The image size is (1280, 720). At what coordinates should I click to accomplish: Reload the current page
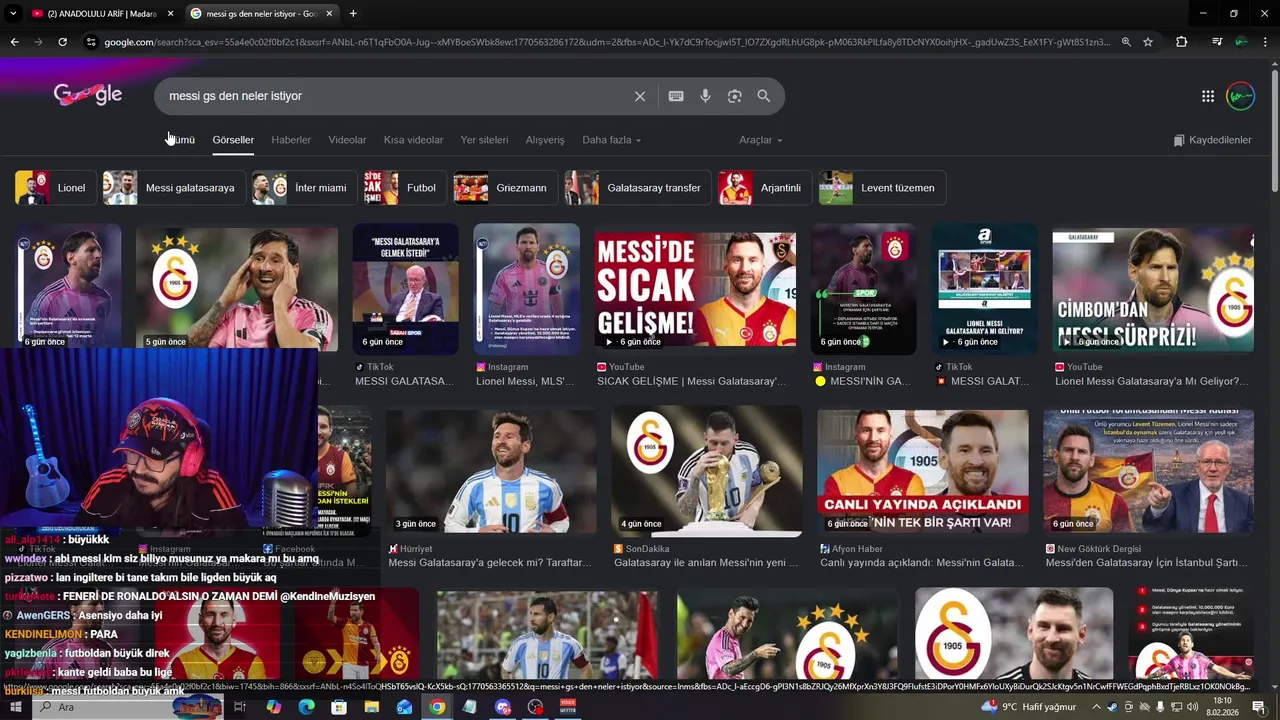(62, 42)
